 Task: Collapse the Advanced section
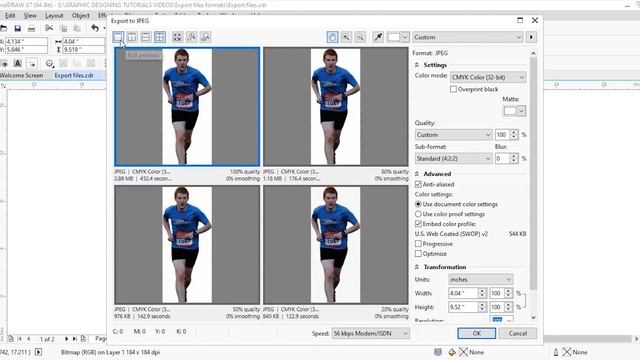pyautogui.click(x=416, y=174)
